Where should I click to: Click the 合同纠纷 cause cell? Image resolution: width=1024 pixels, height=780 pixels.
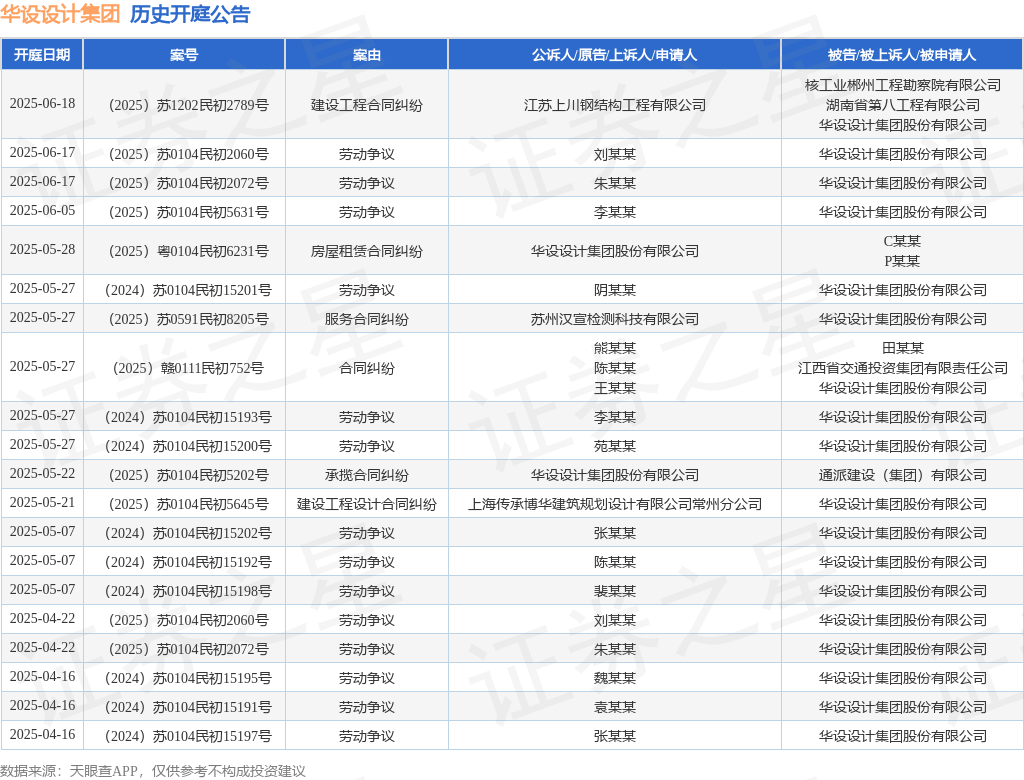click(x=366, y=368)
